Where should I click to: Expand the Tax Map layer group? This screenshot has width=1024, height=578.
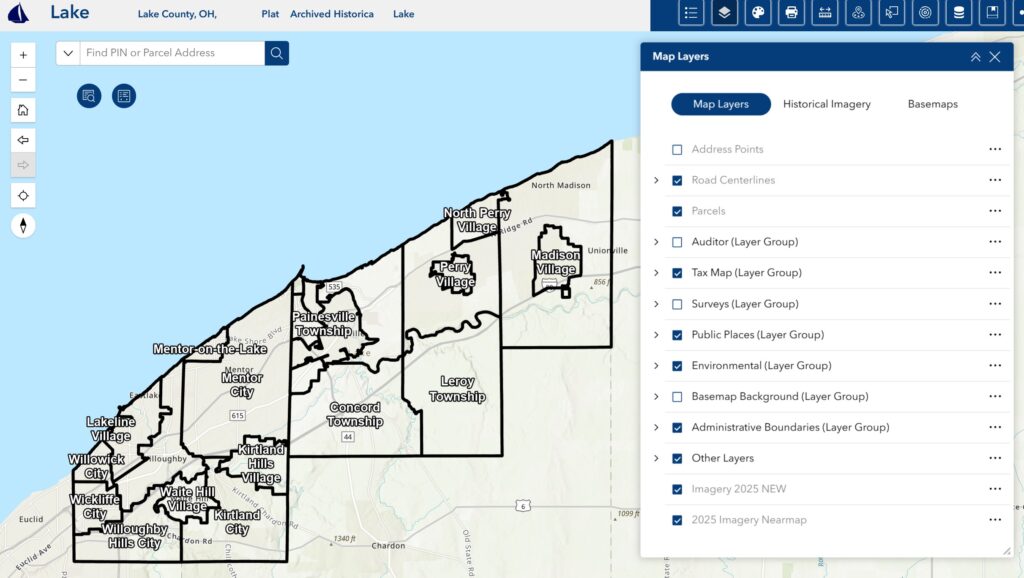tap(656, 273)
